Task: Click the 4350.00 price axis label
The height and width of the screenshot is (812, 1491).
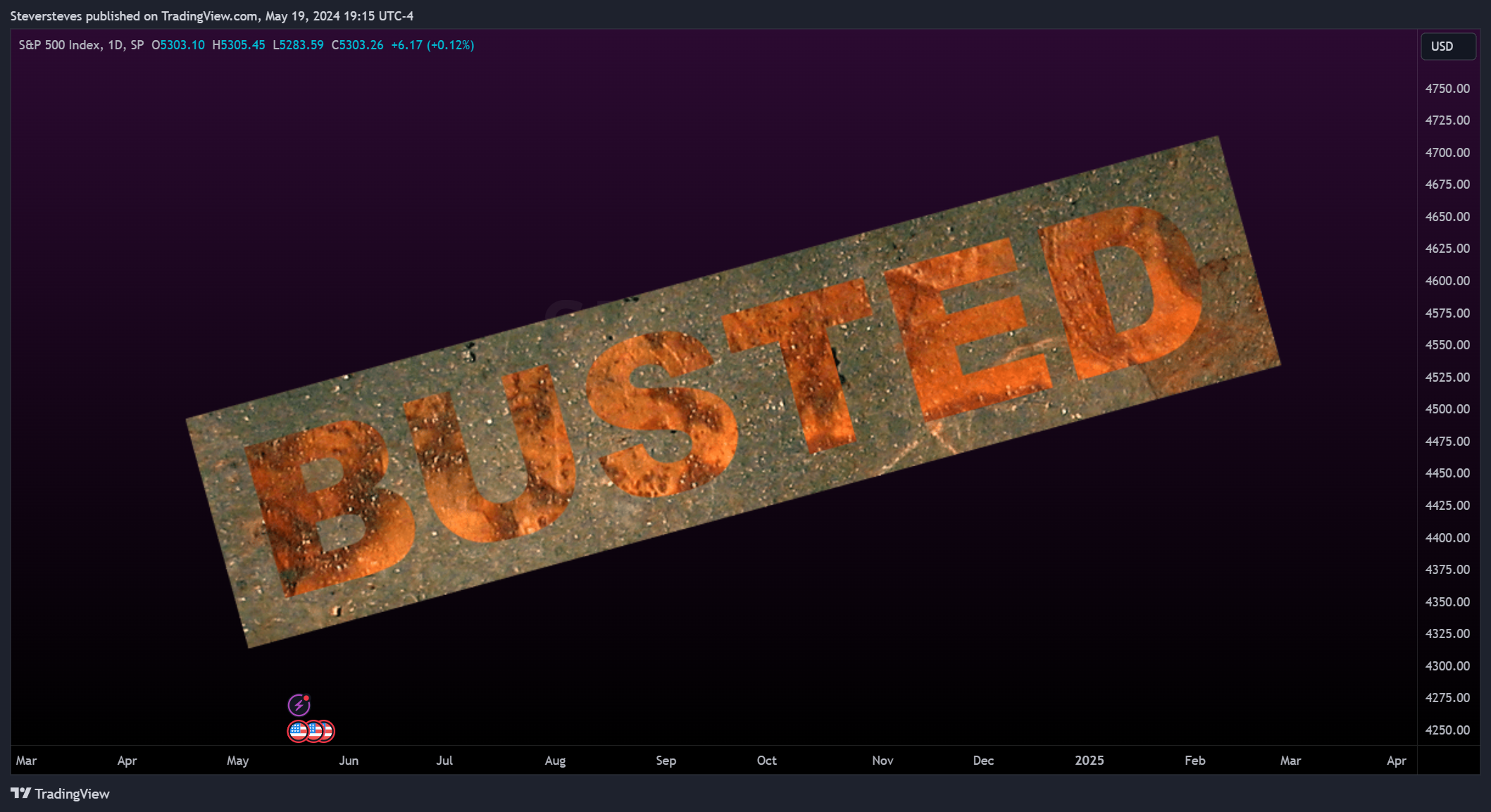Action: 1447,601
